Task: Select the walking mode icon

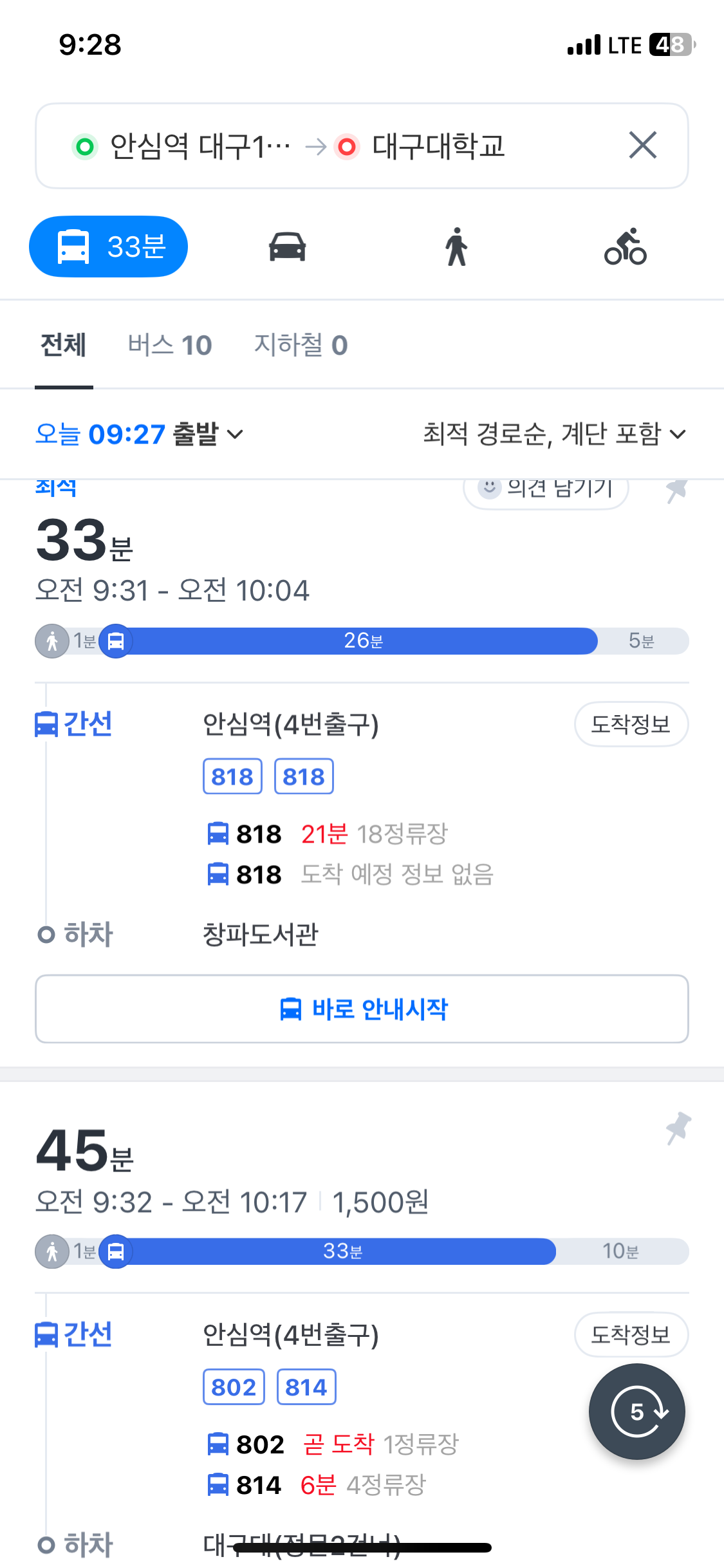Action: [x=456, y=247]
